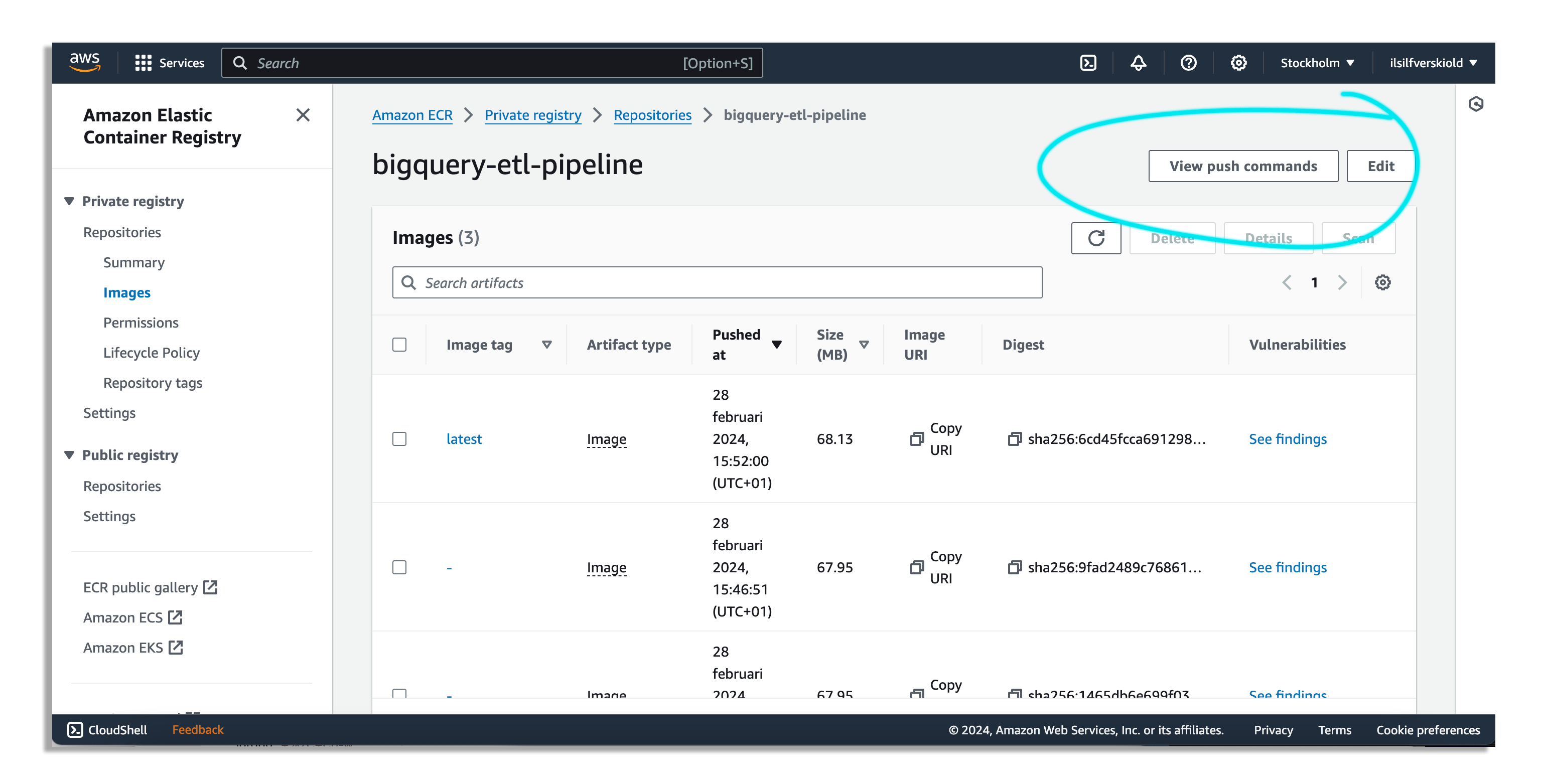Screen dimensions: 1541x784
Task: Copy digest of the latest image
Action: point(1015,439)
